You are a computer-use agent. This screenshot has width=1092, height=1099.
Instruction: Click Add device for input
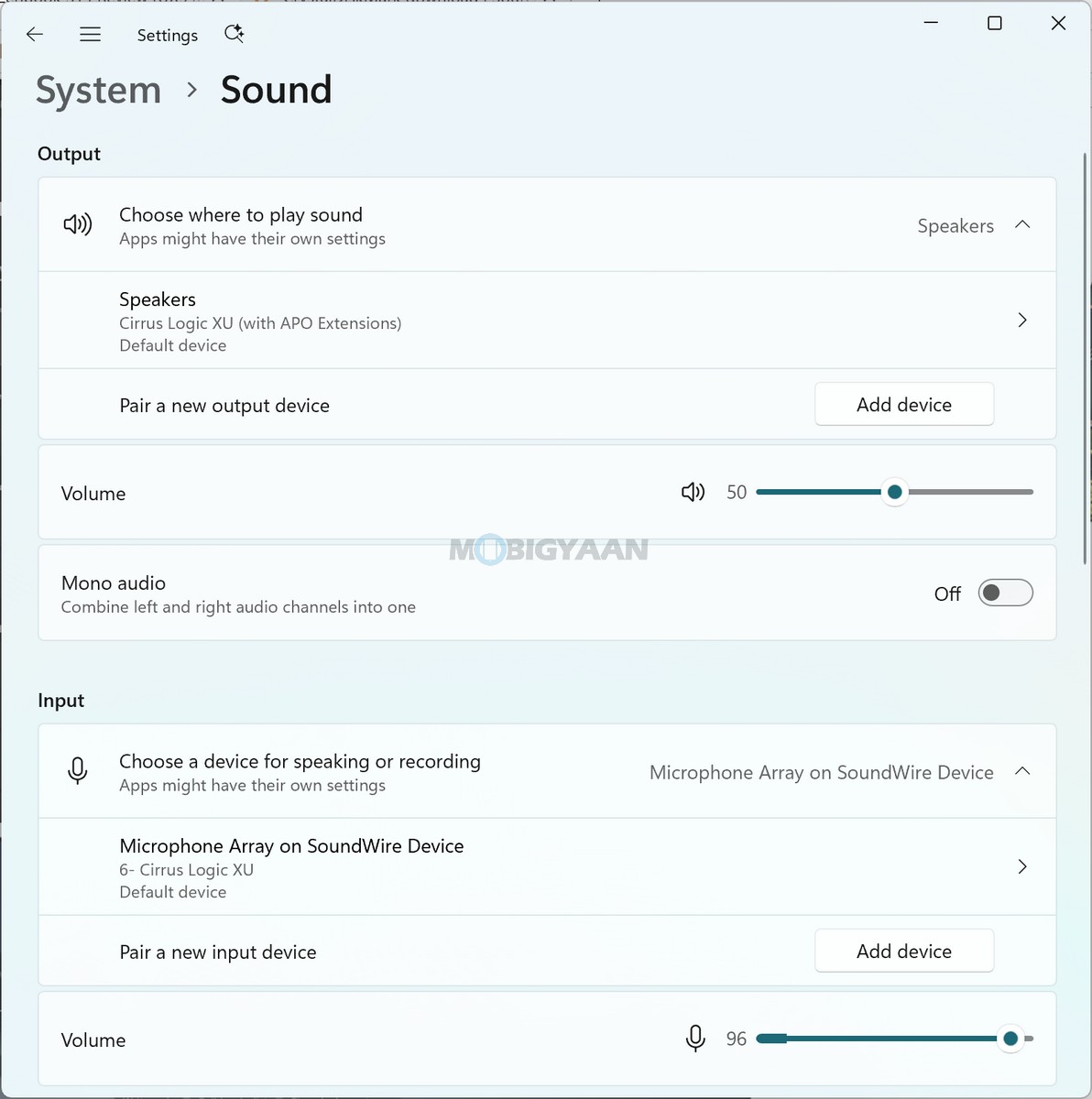[x=904, y=952]
